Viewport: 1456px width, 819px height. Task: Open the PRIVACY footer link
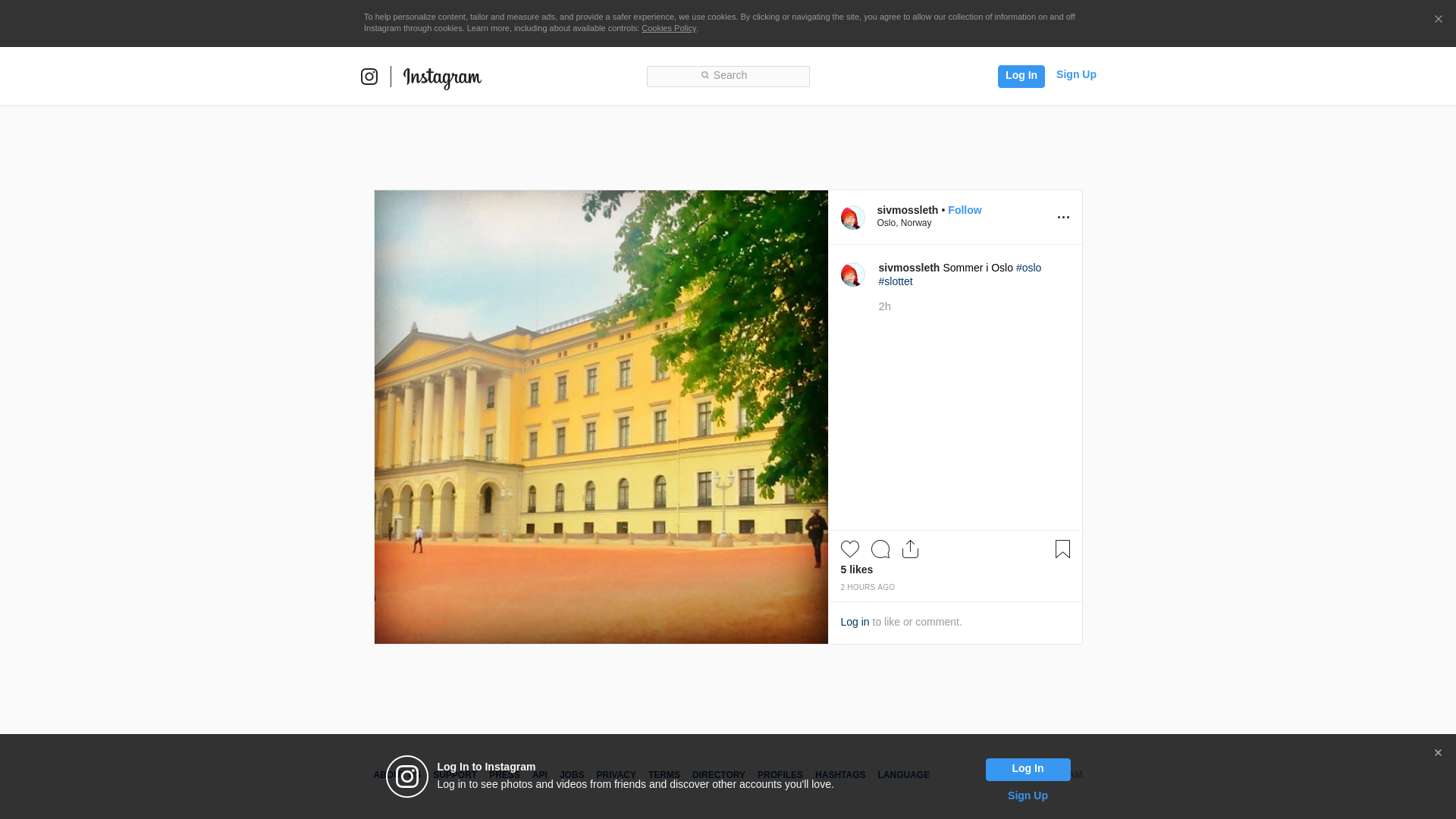616,775
